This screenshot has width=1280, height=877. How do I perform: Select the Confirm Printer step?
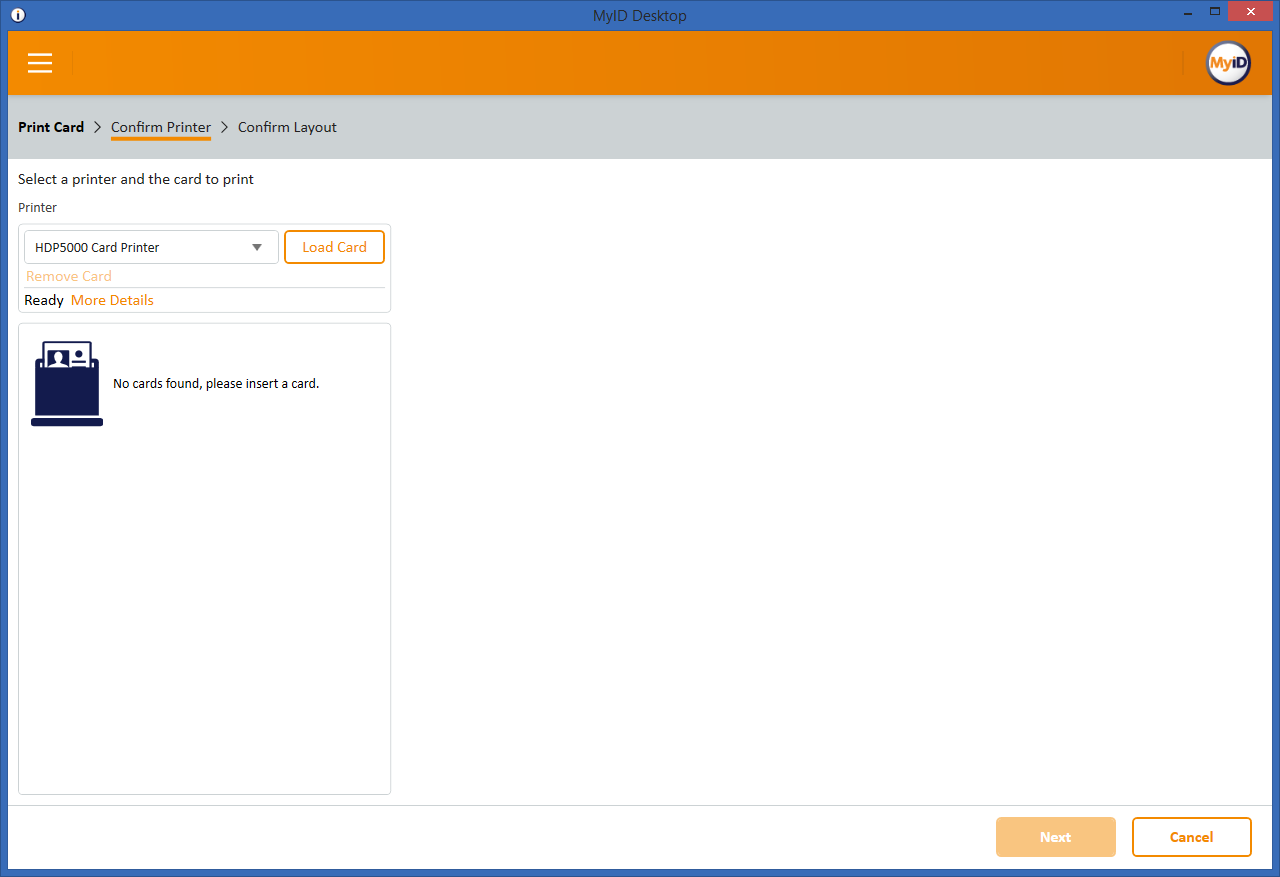(161, 127)
